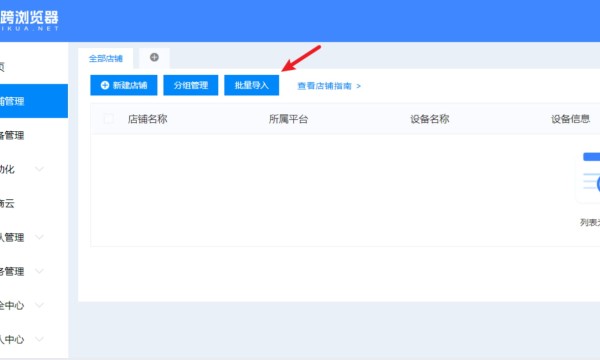Image resolution: width=600 pixels, height=360 pixels.
Task: Tick the select-all checkbox in table header
Action: (109, 119)
